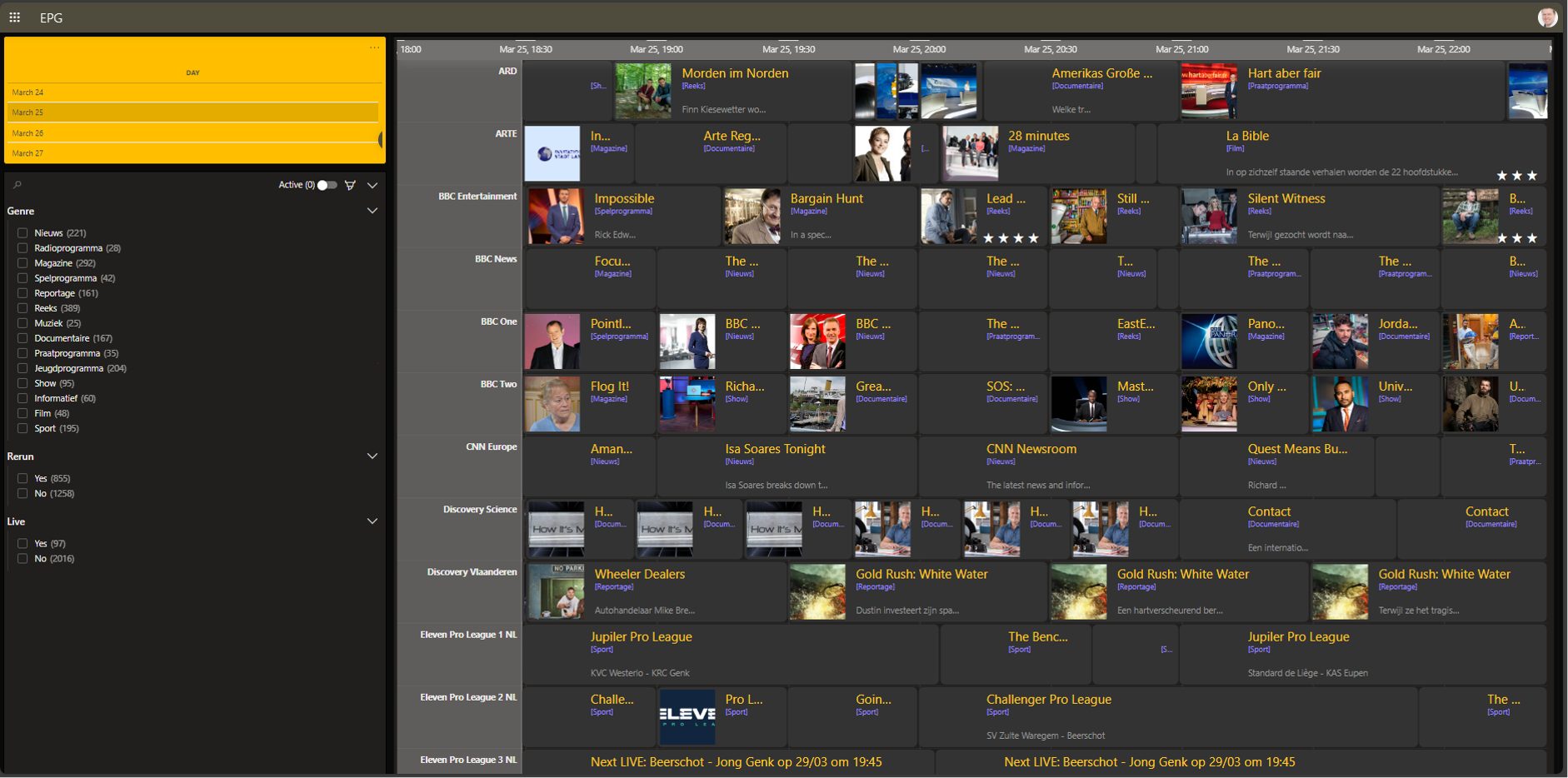Check the Documentaire genre checkbox
Viewport: 1568px width, 778px height.
point(22,338)
